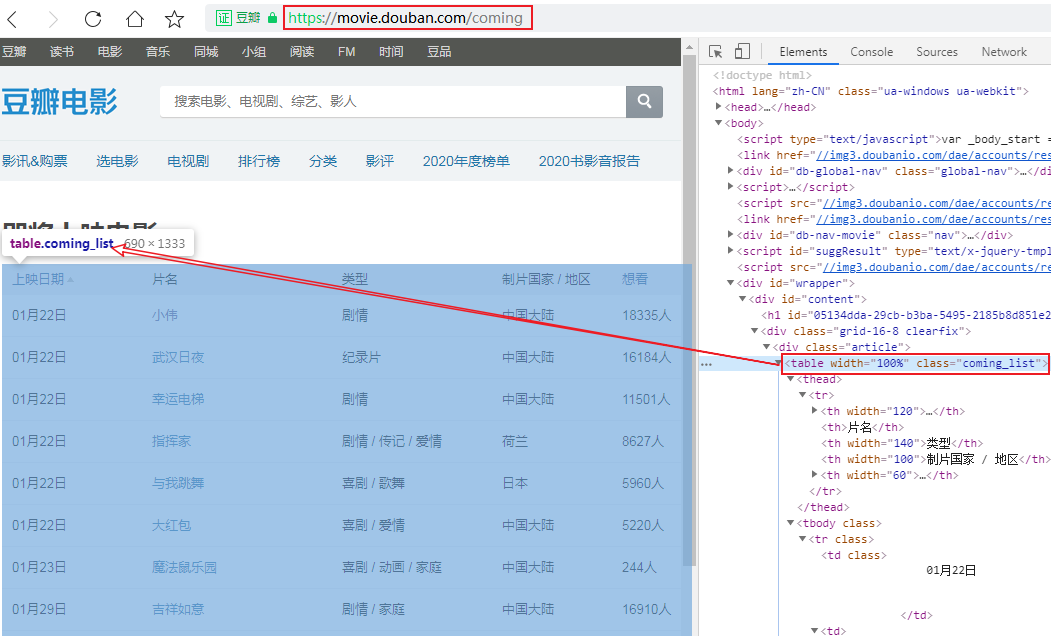Image resolution: width=1051 pixels, height=636 pixels.
Task: Expand the div db-nav-movie node
Action: point(731,235)
